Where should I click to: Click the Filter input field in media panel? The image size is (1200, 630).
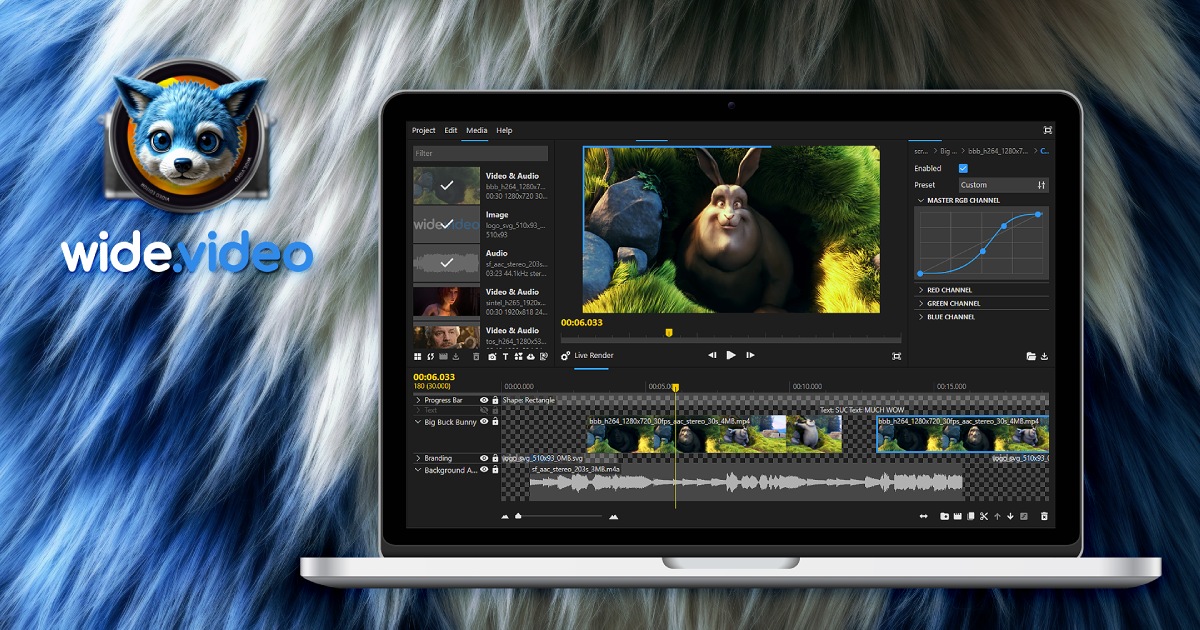[x=480, y=154]
